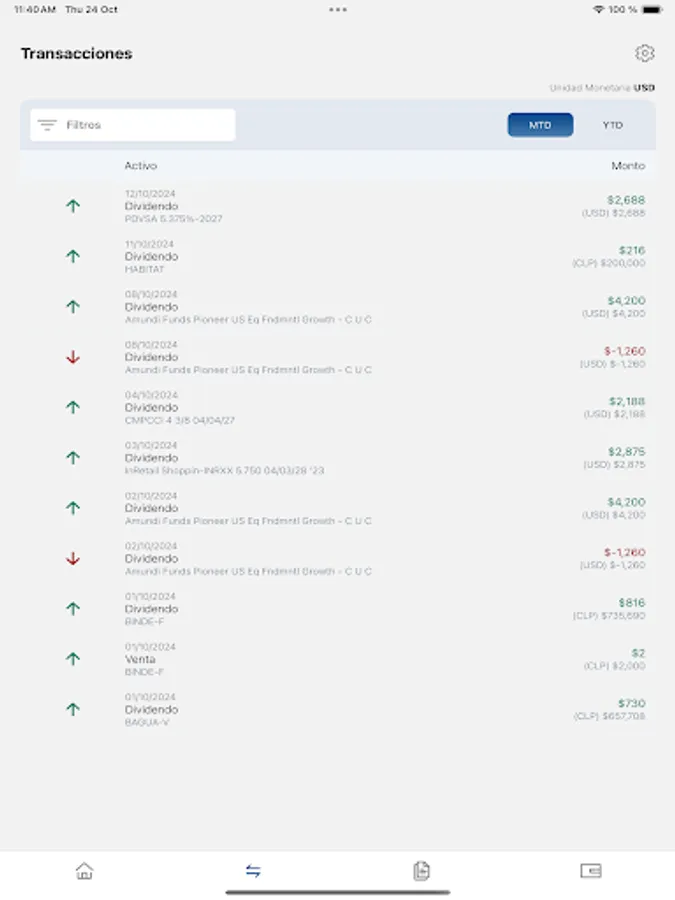Open the Home tab in bottom navigation
This screenshot has width=675, height=900.
tap(84, 871)
